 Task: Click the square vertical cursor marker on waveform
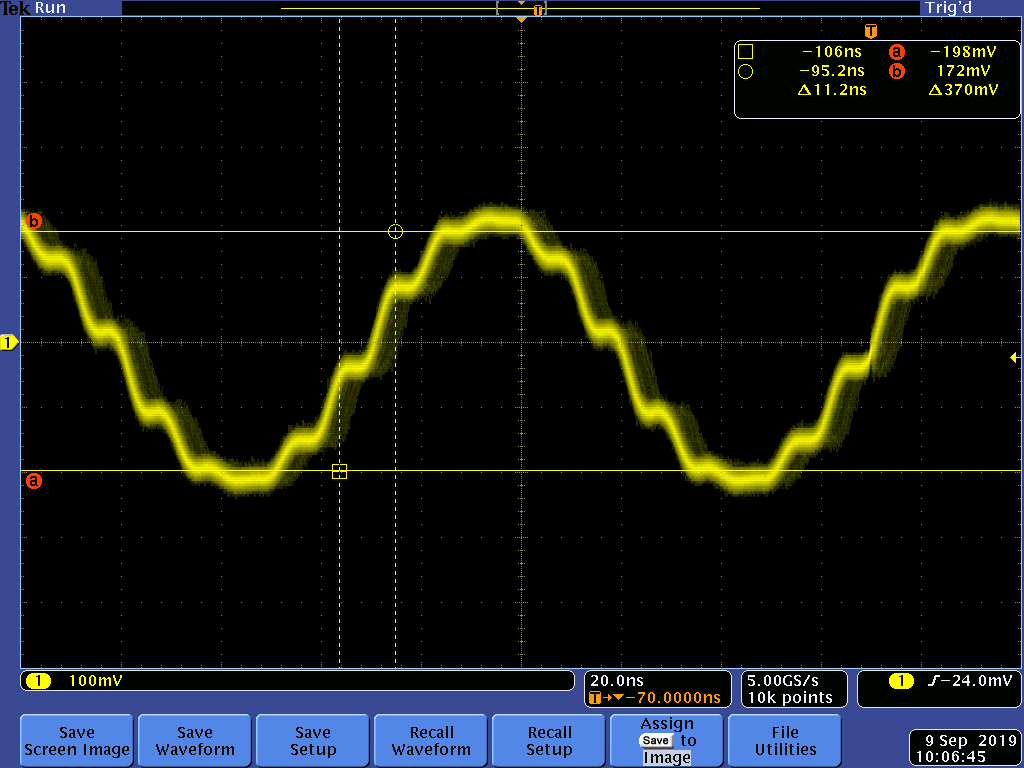pos(340,471)
